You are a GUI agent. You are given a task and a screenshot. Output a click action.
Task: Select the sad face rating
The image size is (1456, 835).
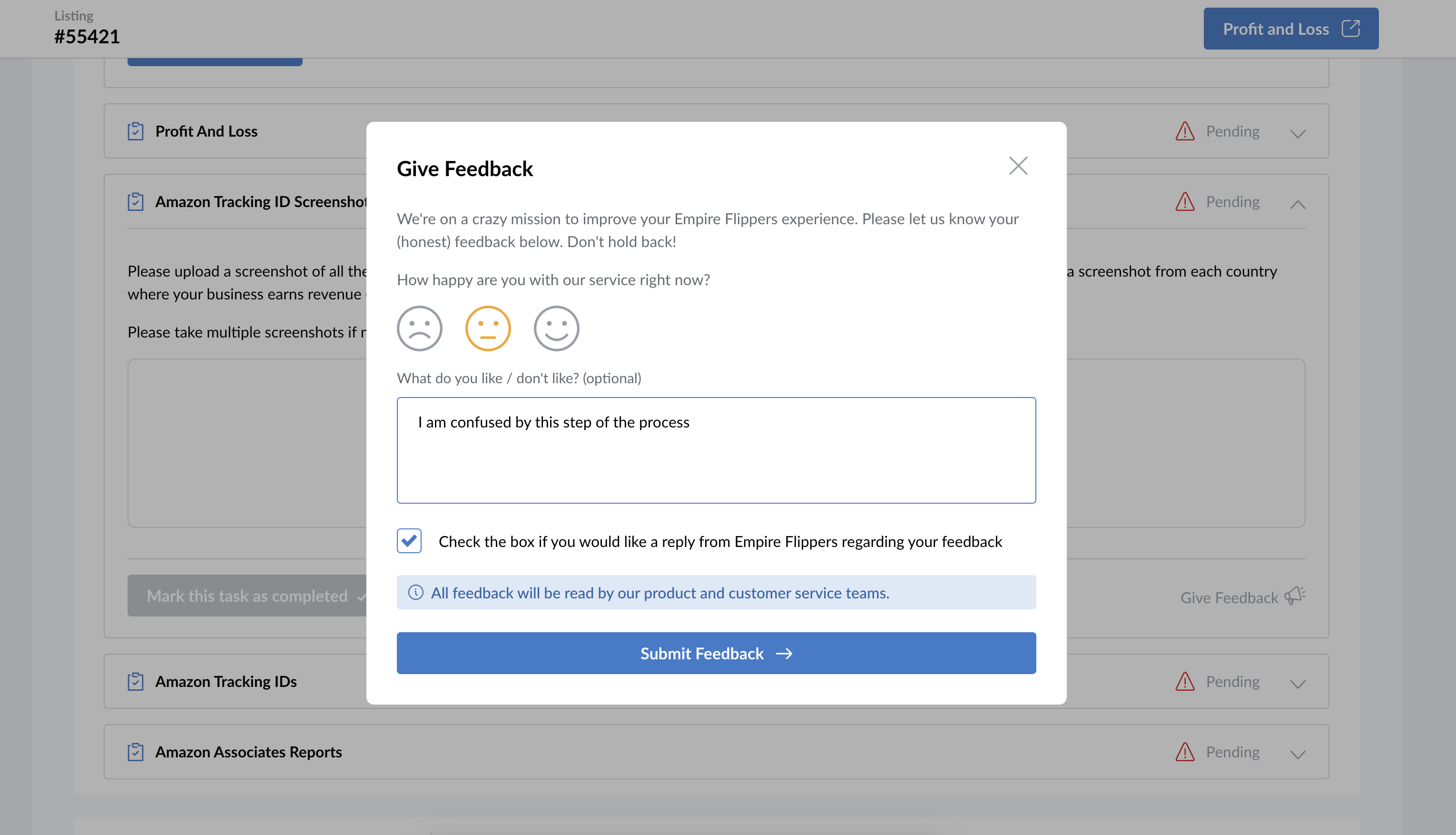(x=420, y=328)
